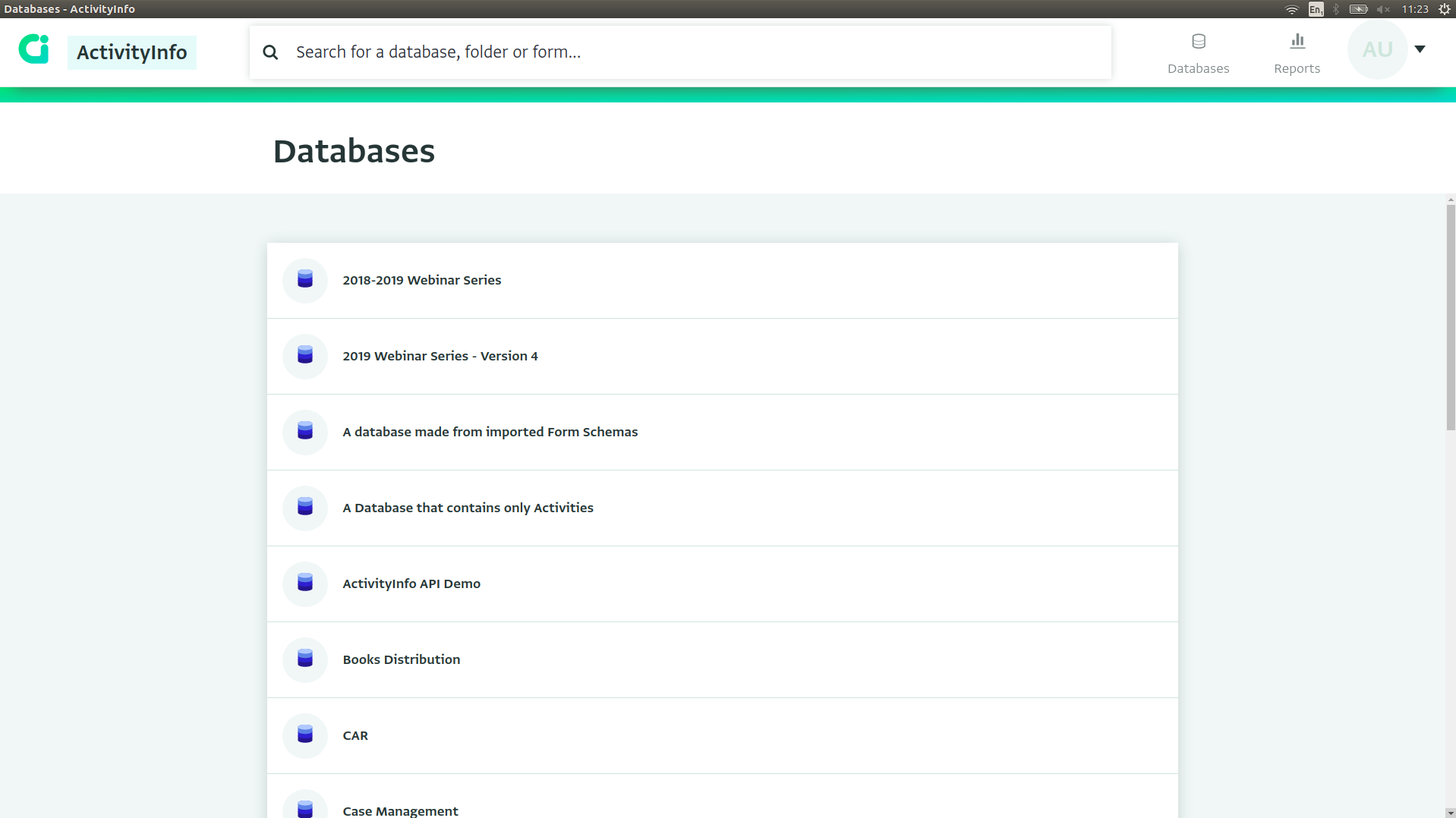This screenshot has width=1456, height=818.
Task: Open the Databases navigation icon
Action: 1199,41
